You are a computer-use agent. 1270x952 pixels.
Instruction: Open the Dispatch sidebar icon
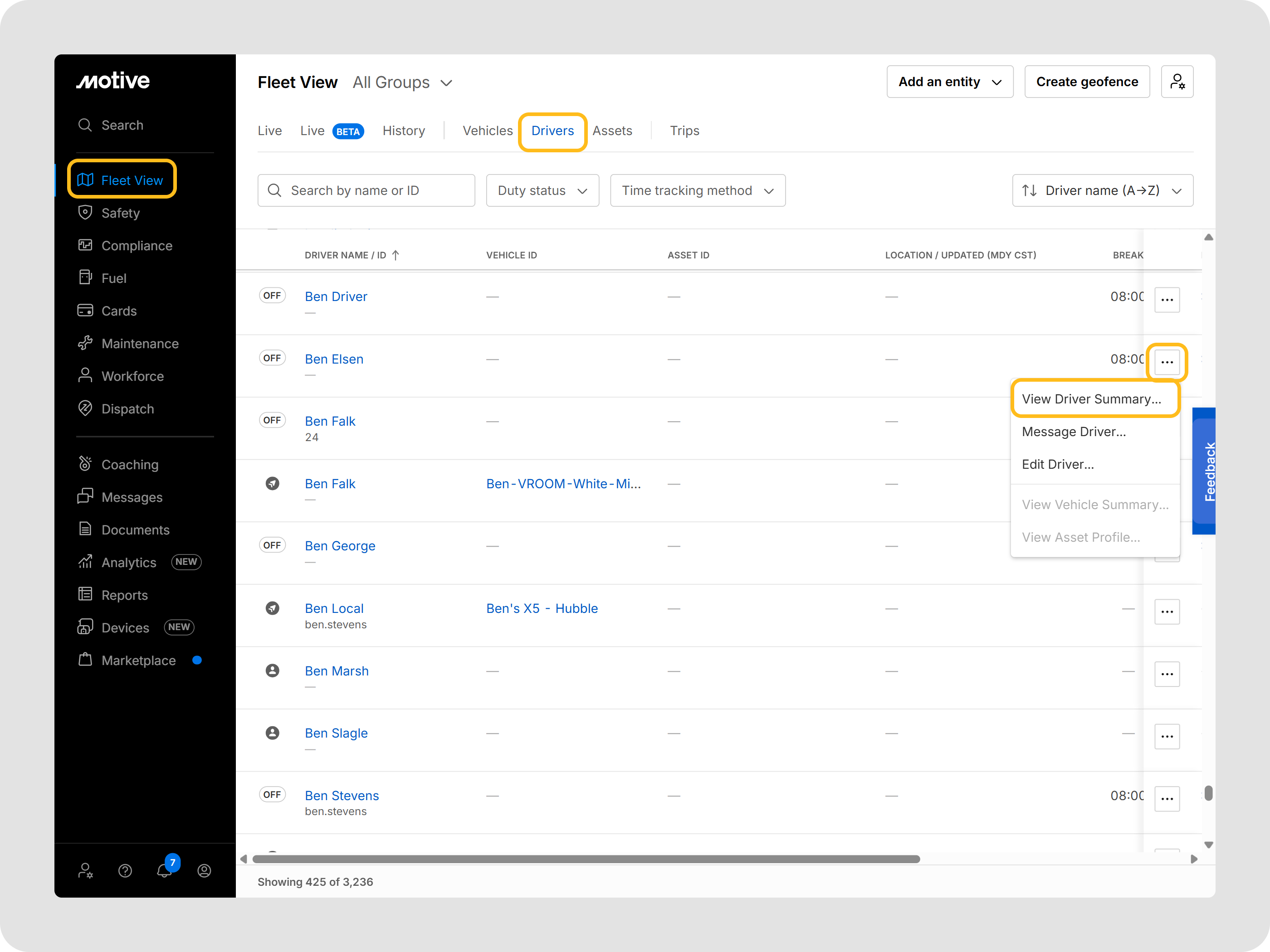click(x=85, y=408)
